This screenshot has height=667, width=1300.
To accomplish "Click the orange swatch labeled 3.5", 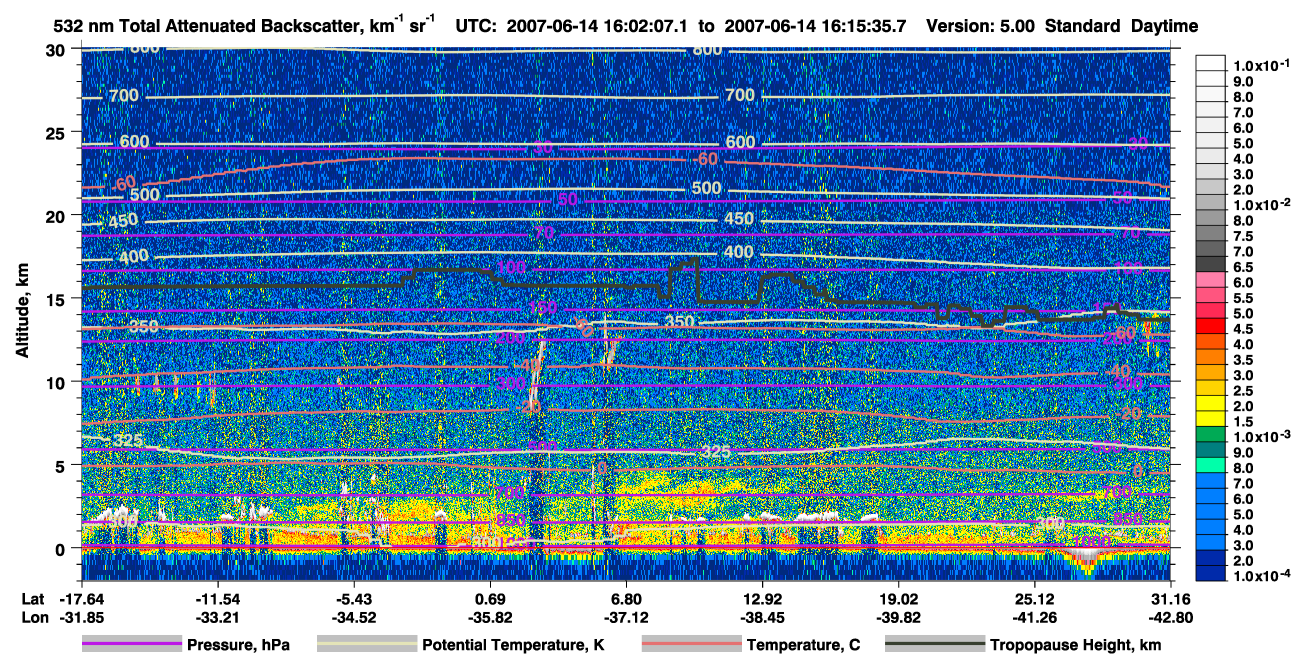I will [x=1211, y=357].
